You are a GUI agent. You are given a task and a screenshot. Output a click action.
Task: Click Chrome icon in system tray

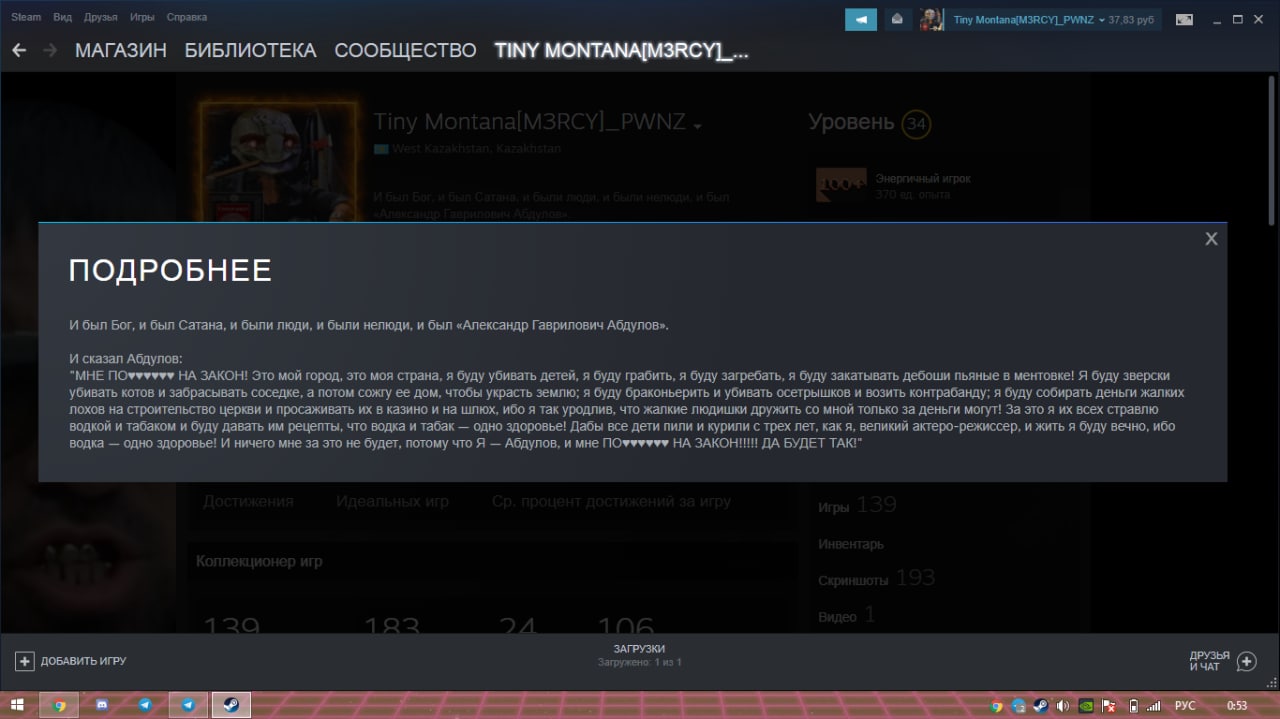[998, 706]
